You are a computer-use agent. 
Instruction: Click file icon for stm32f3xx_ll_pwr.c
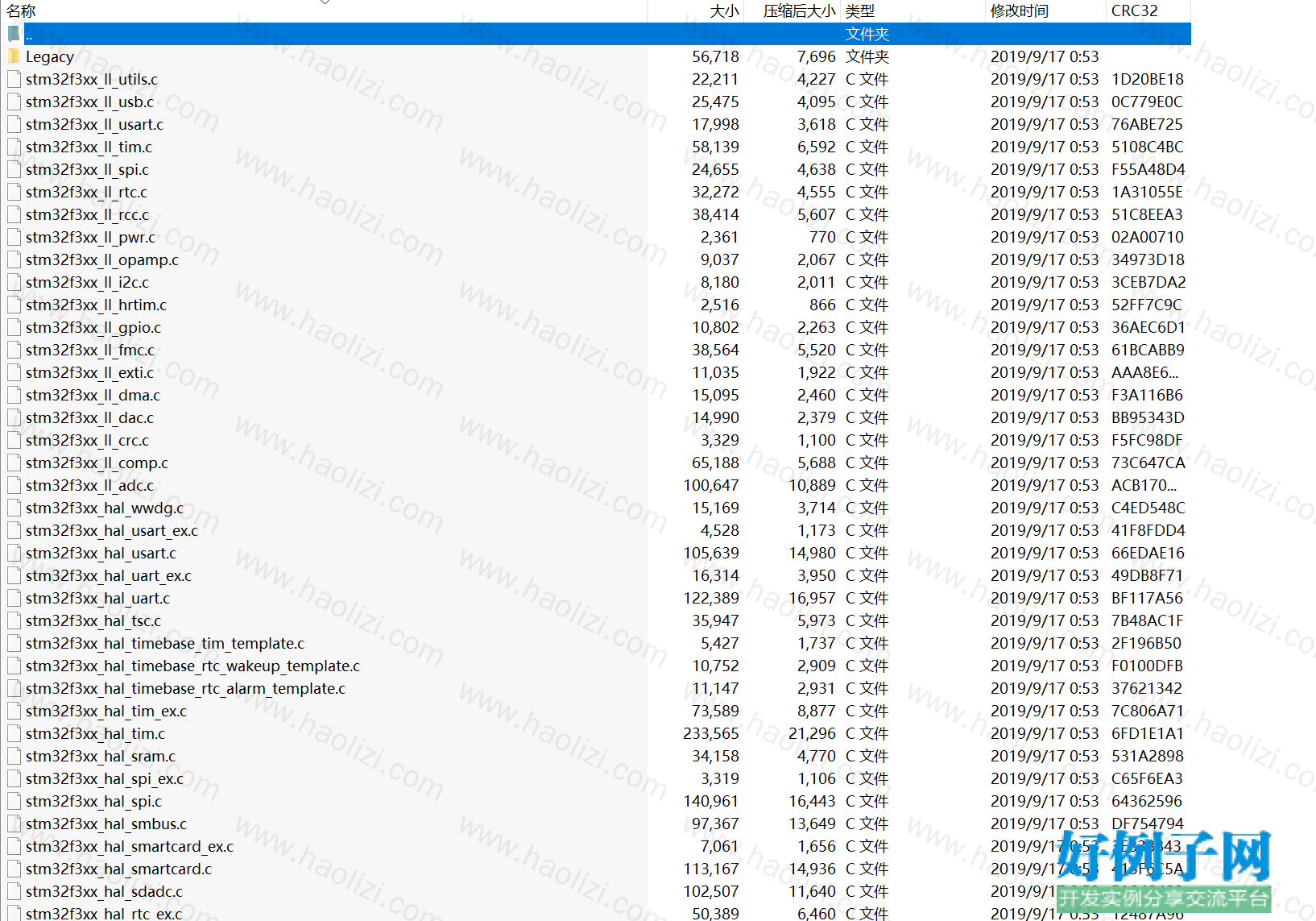(14, 237)
